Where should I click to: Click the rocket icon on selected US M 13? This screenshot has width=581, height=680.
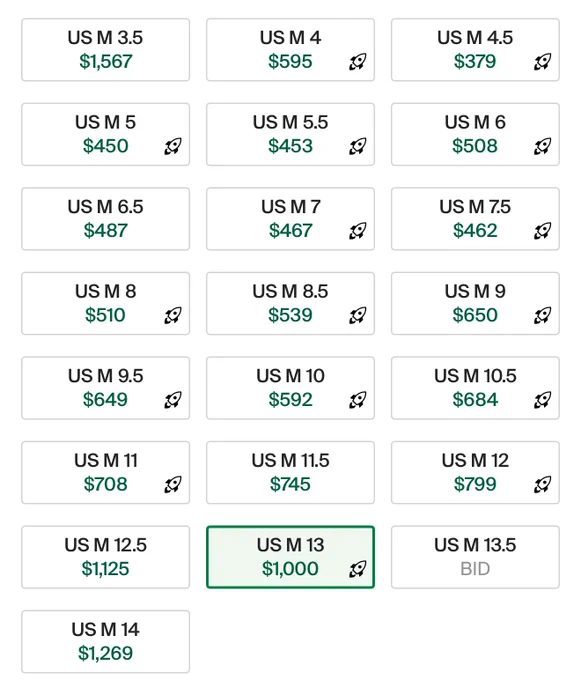click(358, 569)
